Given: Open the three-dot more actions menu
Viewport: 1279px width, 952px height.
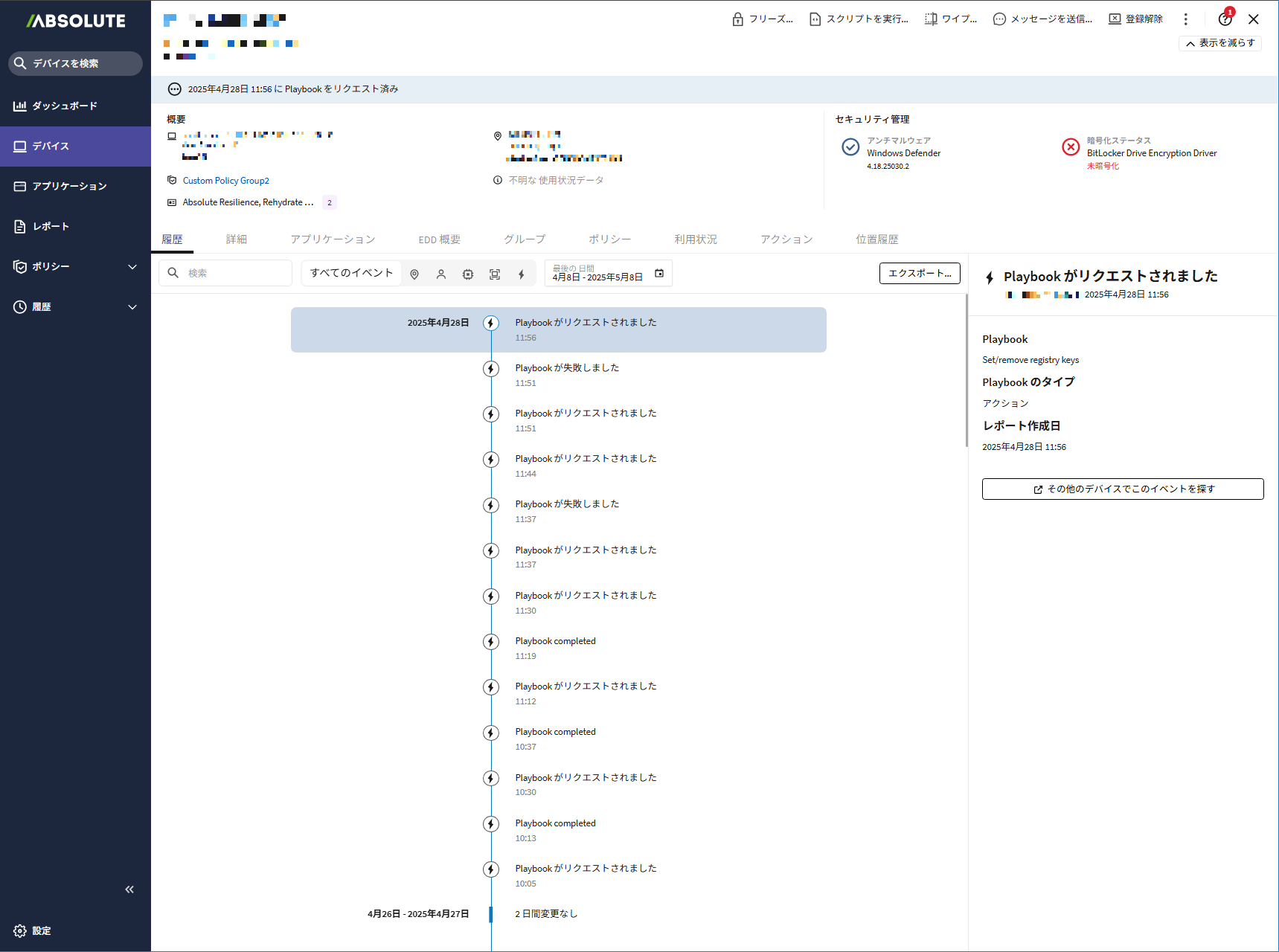Looking at the screenshot, I should 1186,19.
